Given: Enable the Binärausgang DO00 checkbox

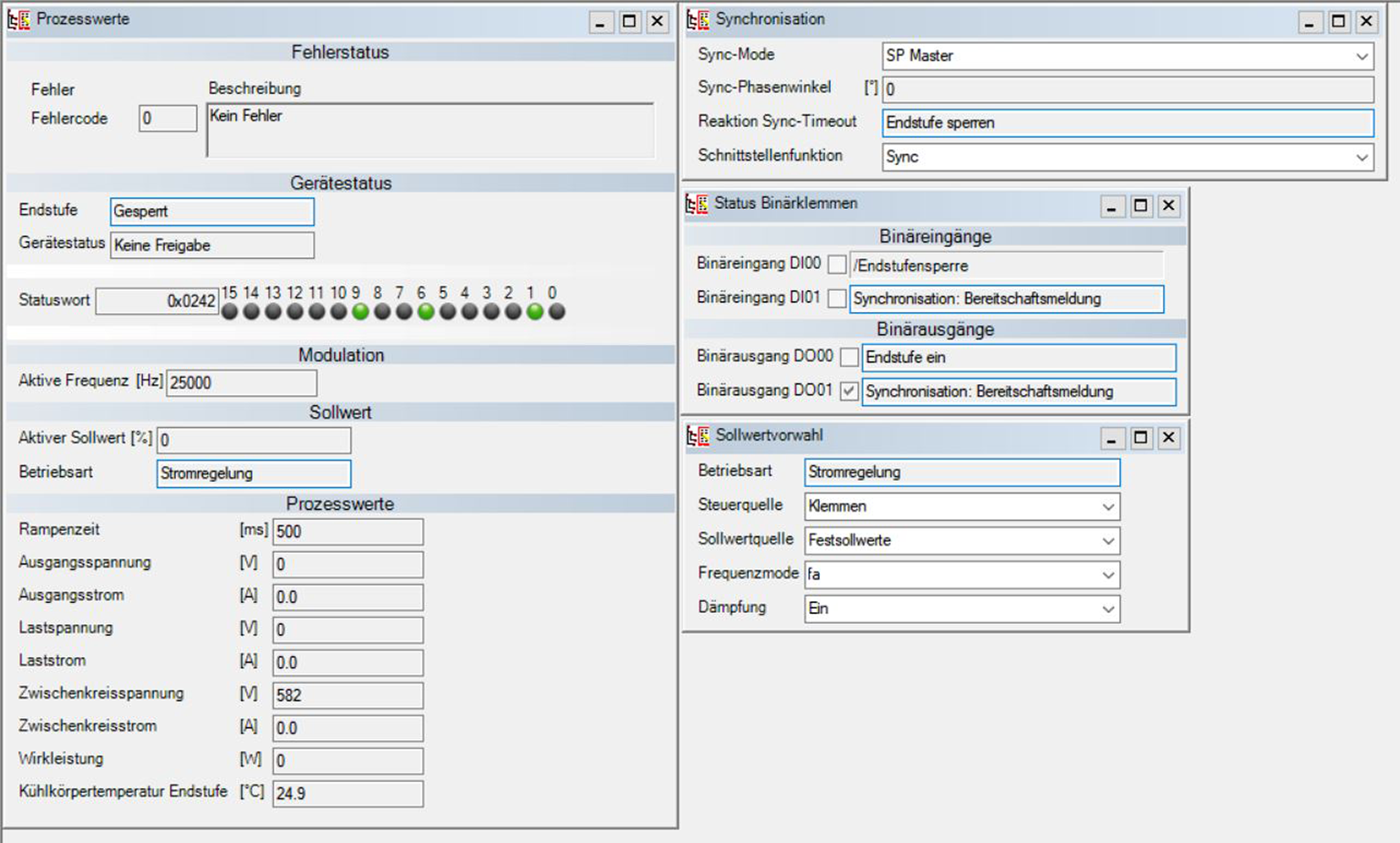Looking at the screenshot, I should point(849,358).
